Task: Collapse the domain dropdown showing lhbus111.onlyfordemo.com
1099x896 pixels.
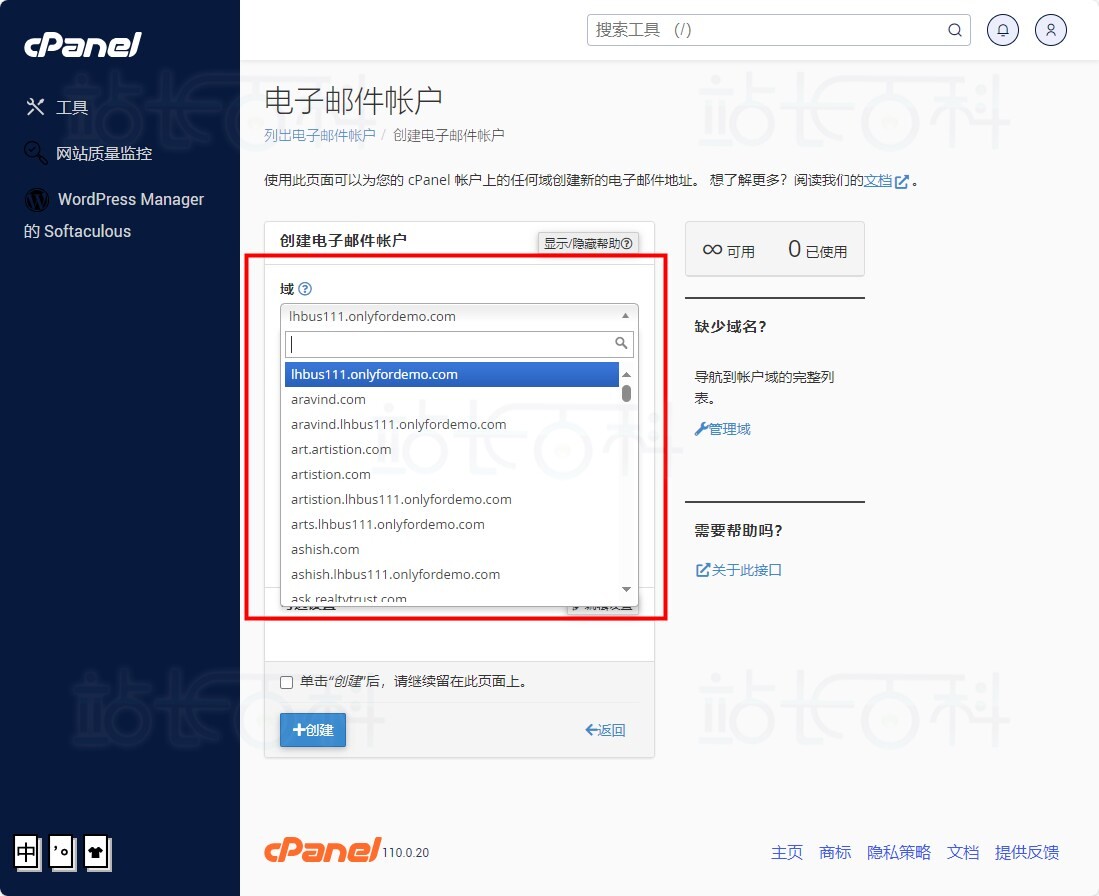Action: (x=459, y=316)
